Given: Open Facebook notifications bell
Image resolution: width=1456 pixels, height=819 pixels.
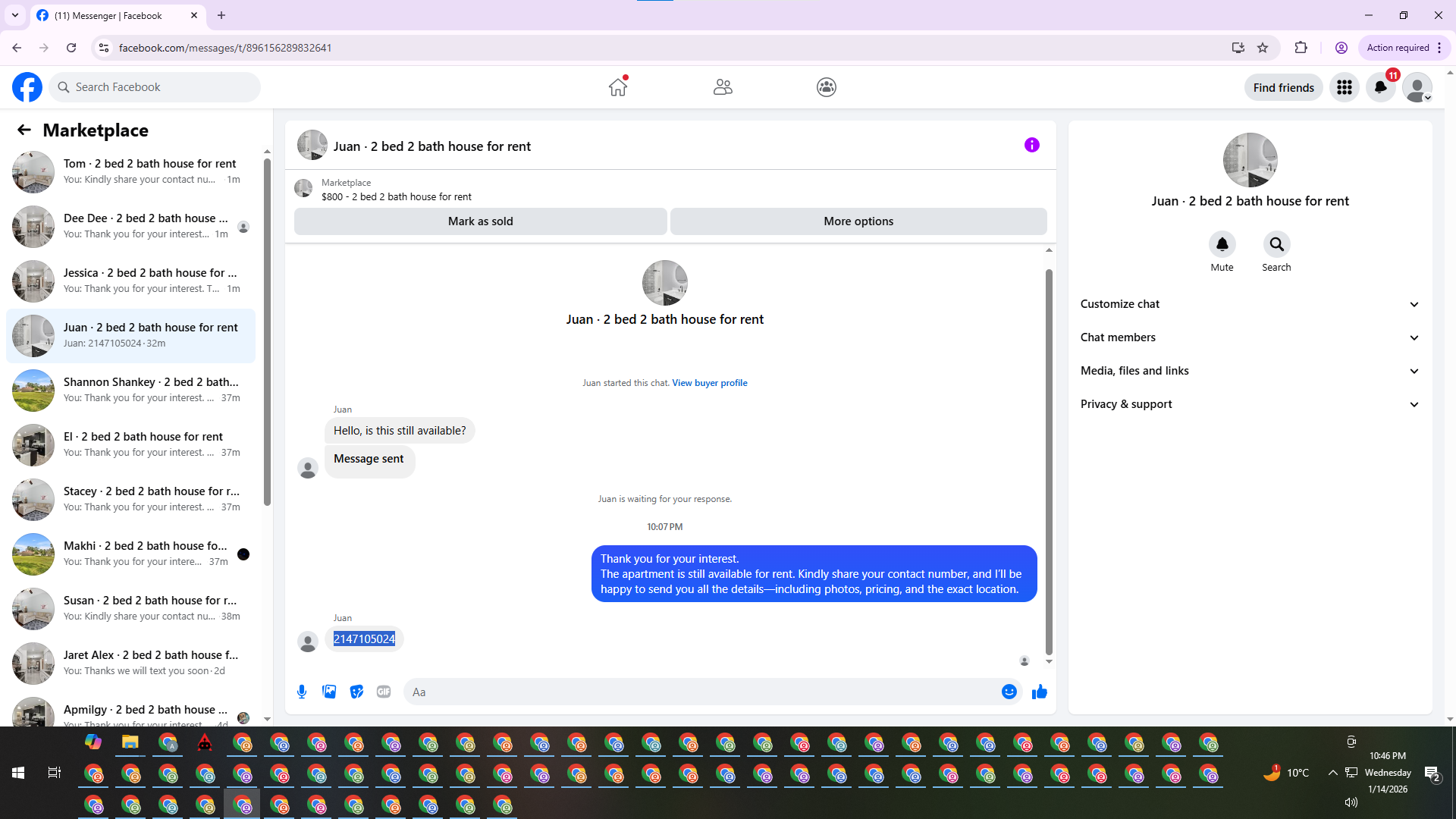Looking at the screenshot, I should 1381,87.
